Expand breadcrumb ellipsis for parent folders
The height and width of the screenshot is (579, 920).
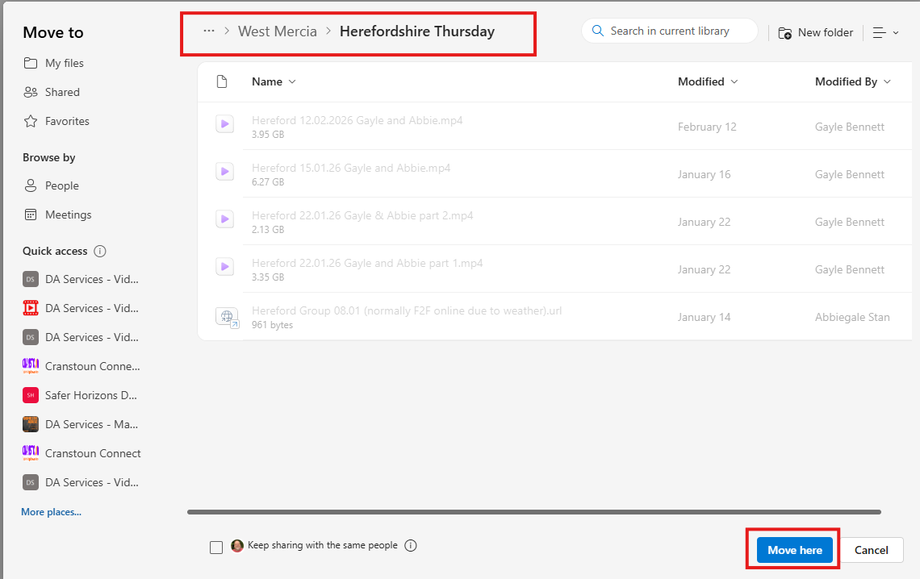click(x=209, y=31)
